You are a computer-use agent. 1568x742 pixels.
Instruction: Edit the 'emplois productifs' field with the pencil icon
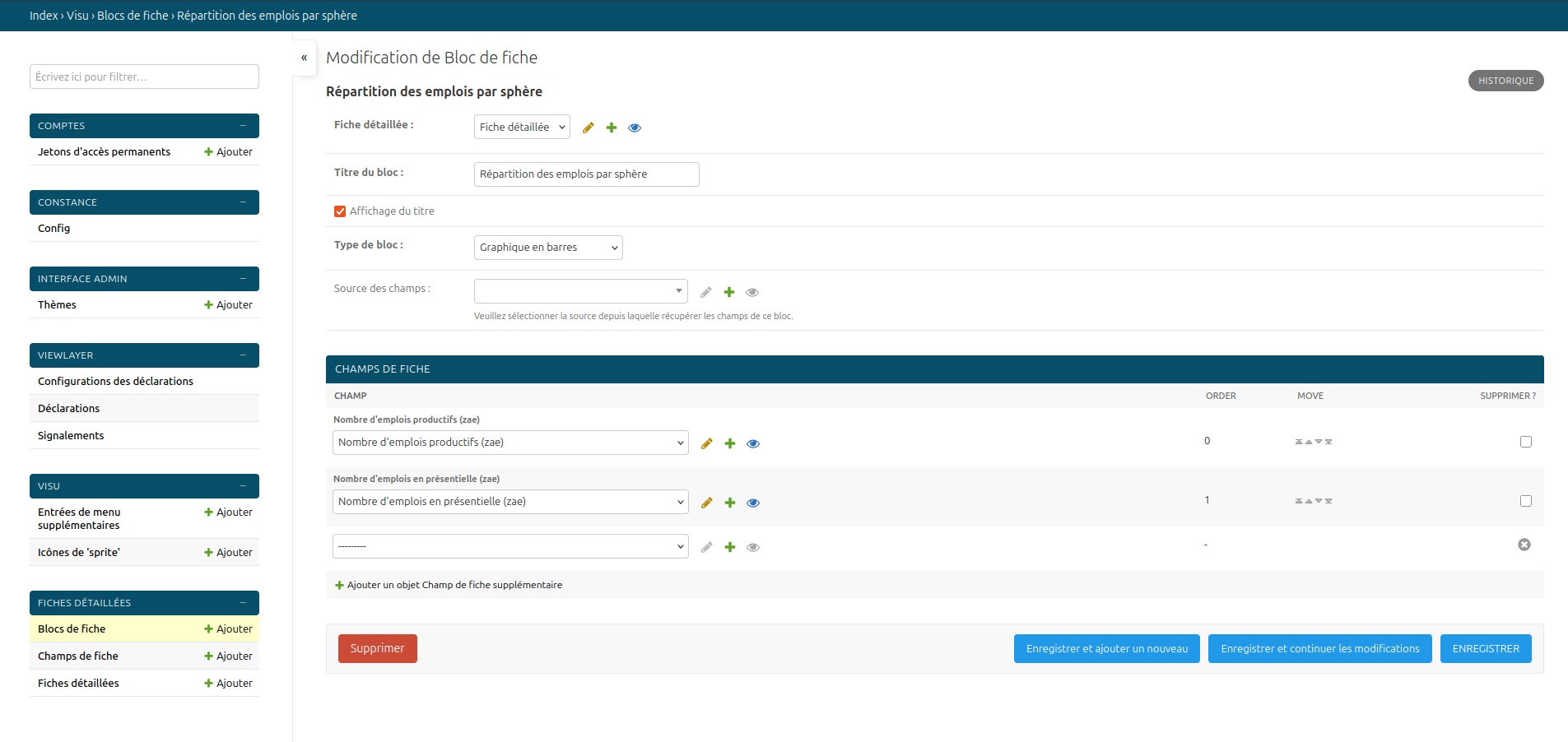click(707, 443)
